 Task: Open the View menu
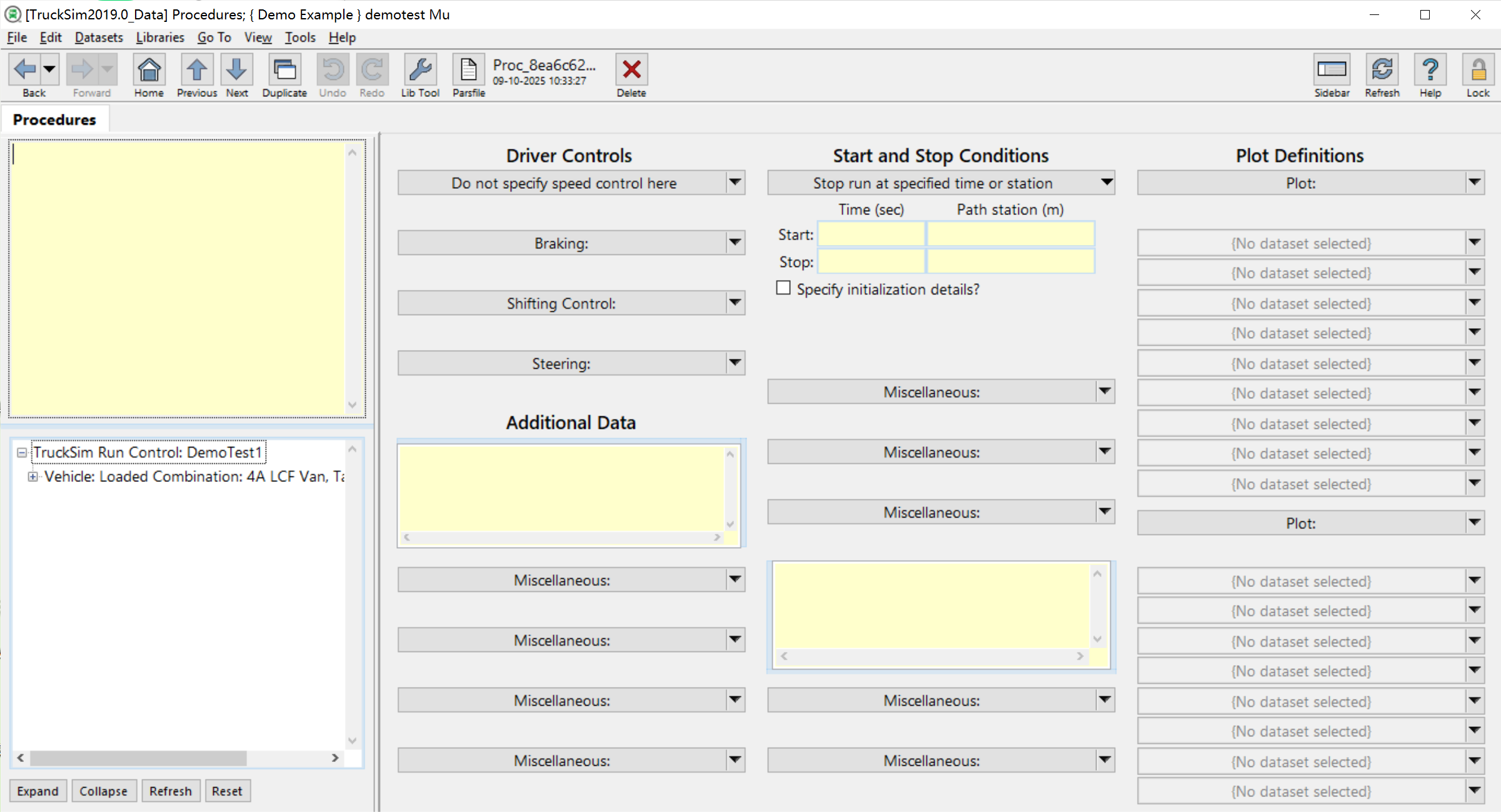pyautogui.click(x=258, y=38)
